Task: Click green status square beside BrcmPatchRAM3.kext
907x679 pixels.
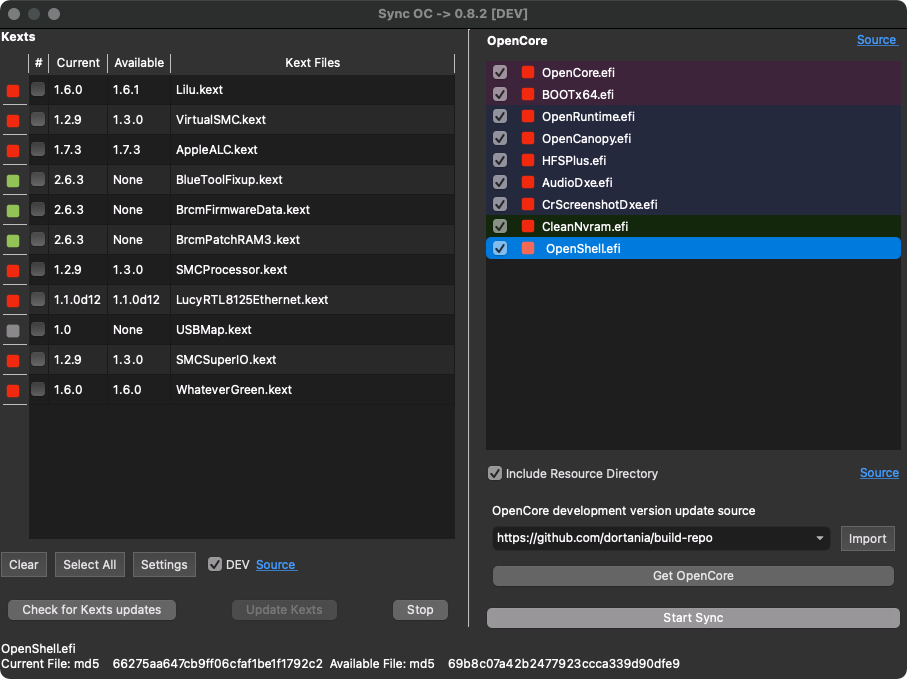Action: click(13, 241)
